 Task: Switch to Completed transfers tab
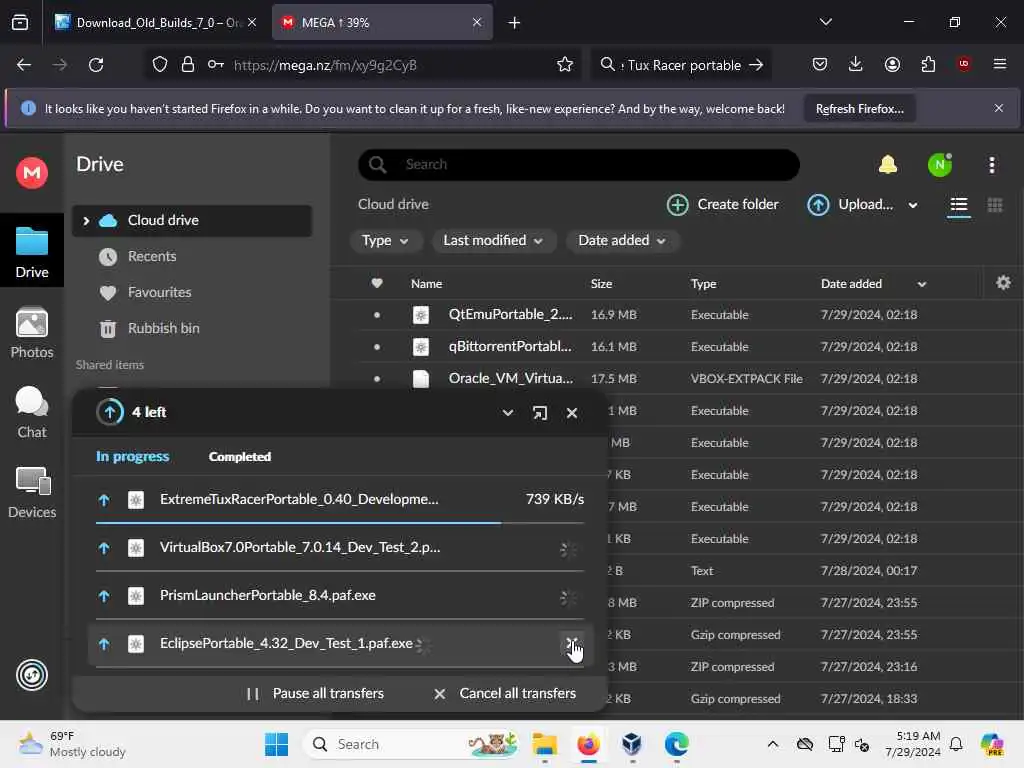coord(240,456)
